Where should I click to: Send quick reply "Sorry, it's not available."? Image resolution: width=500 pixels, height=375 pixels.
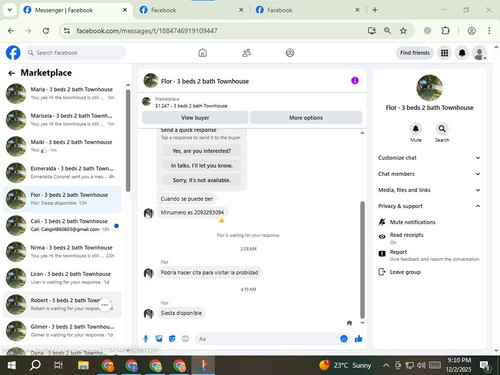(202, 180)
